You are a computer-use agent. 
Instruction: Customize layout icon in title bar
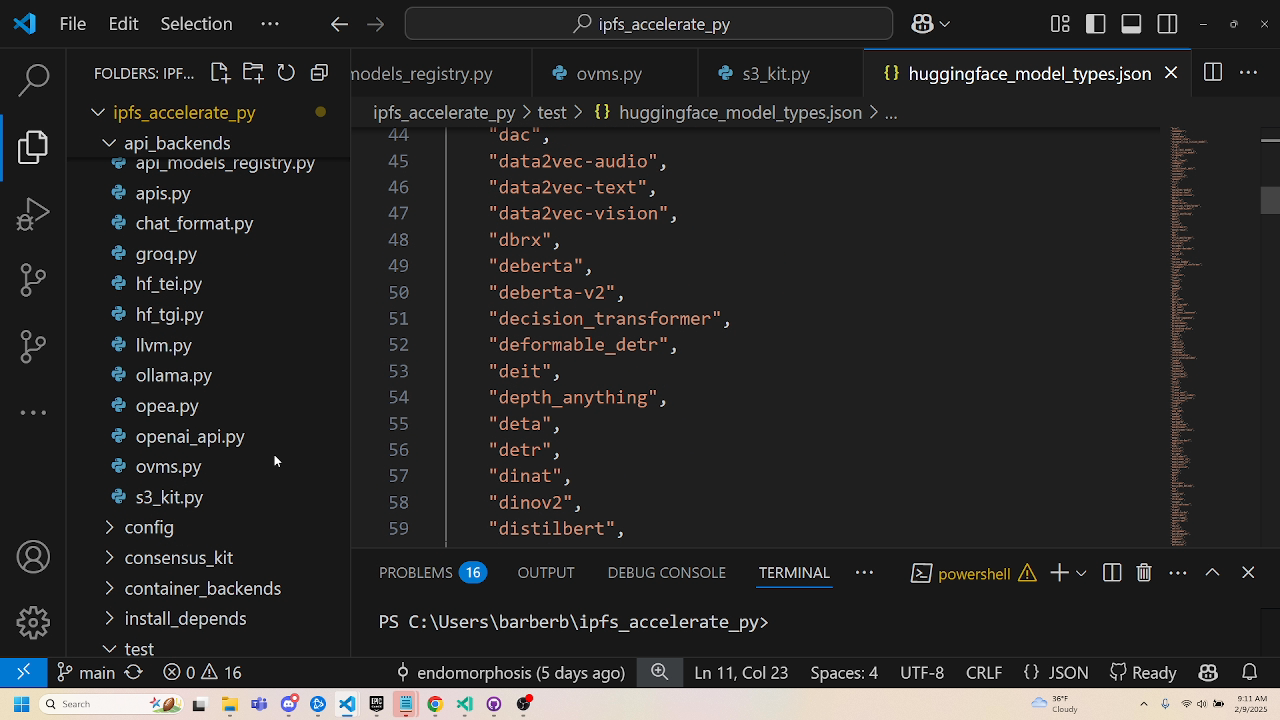click(1060, 24)
